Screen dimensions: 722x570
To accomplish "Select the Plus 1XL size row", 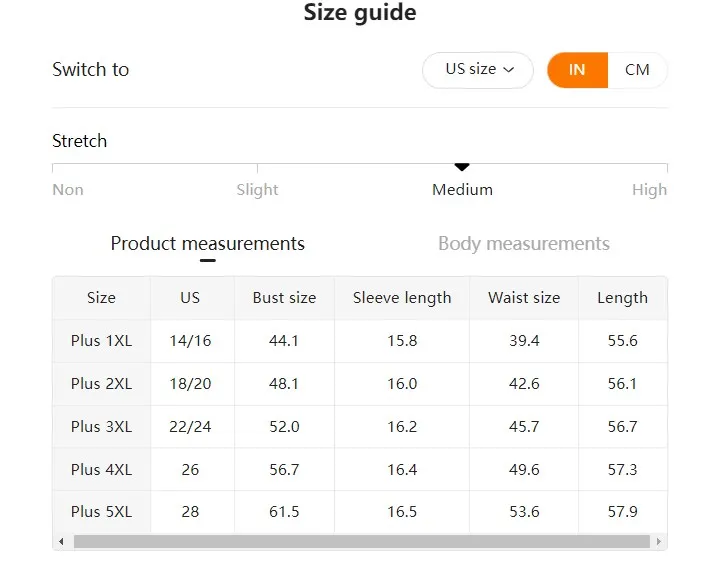I will (x=360, y=341).
